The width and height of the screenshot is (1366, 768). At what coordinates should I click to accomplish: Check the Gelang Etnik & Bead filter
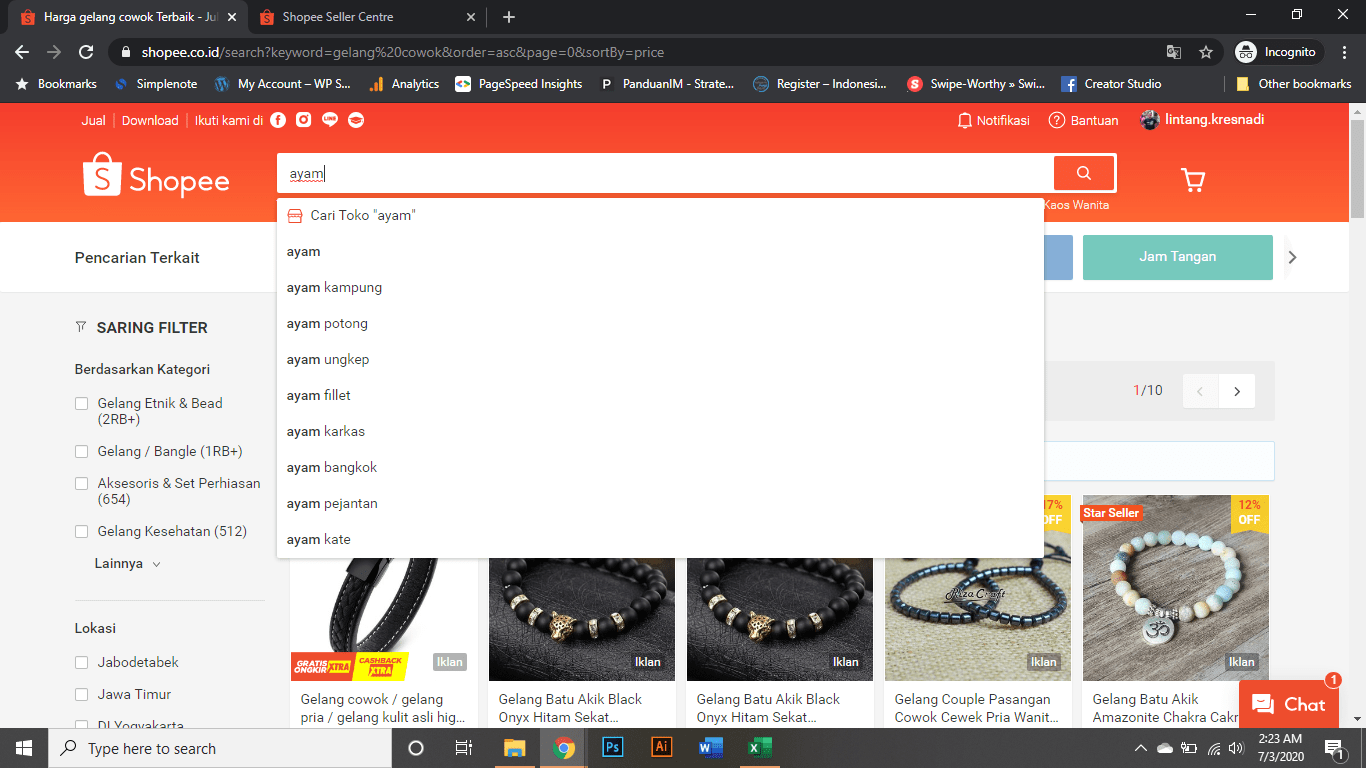[x=81, y=403]
